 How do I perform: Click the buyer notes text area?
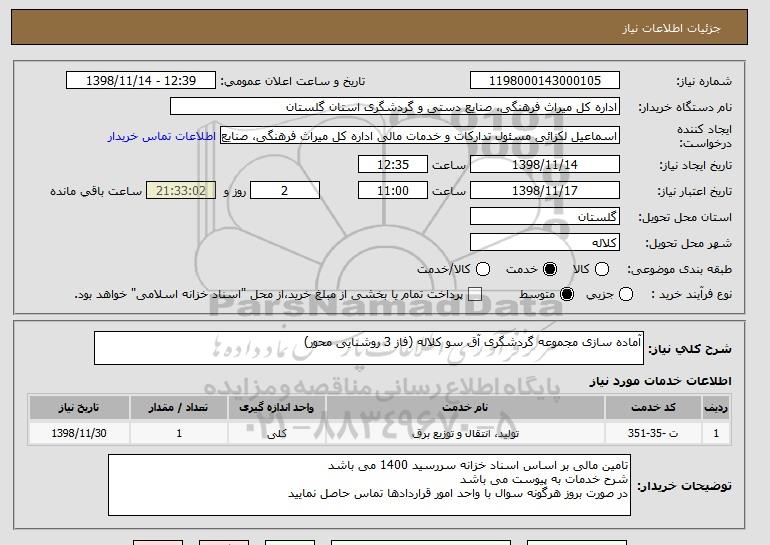[x=369, y=485]
